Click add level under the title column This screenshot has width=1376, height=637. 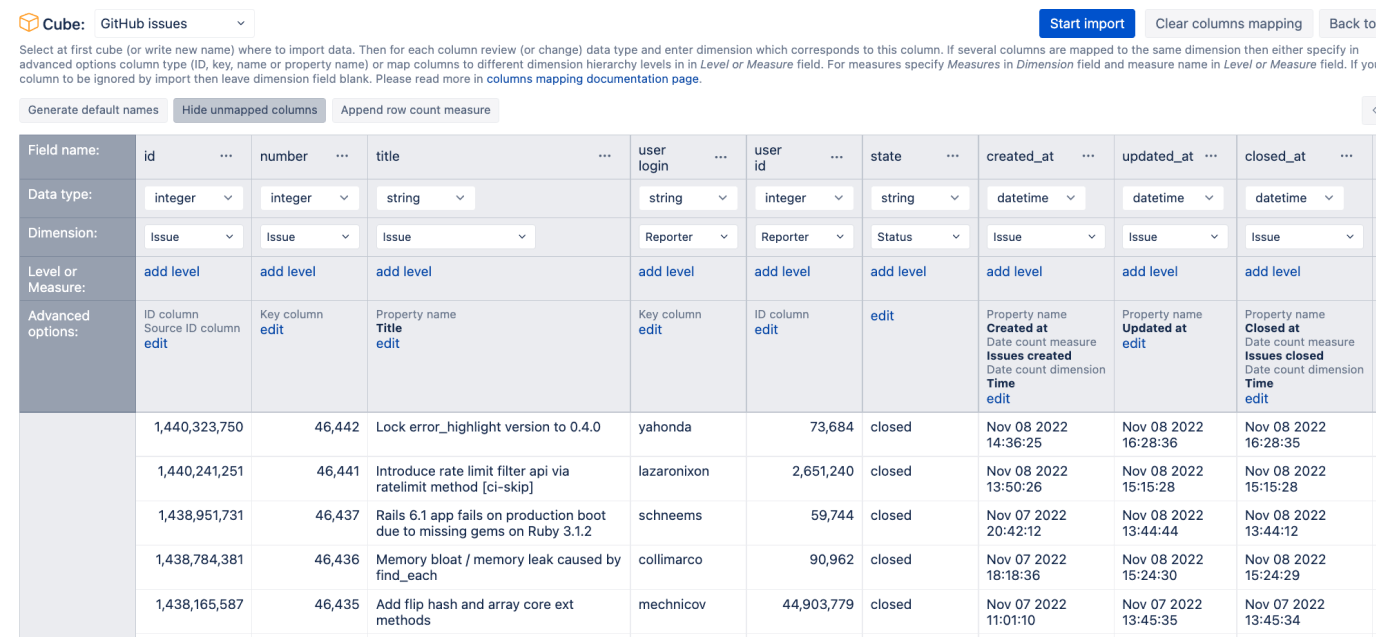pos(404,271)
